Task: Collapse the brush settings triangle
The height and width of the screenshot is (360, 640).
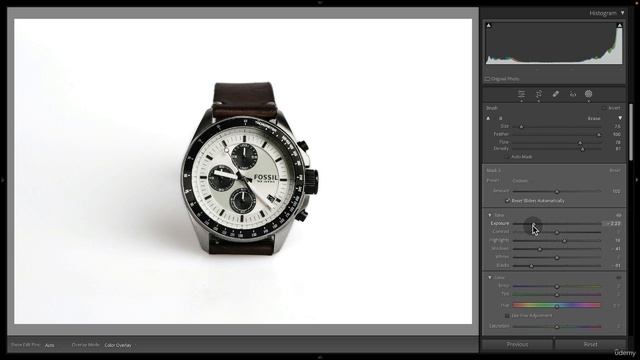Action: point(620,118)
